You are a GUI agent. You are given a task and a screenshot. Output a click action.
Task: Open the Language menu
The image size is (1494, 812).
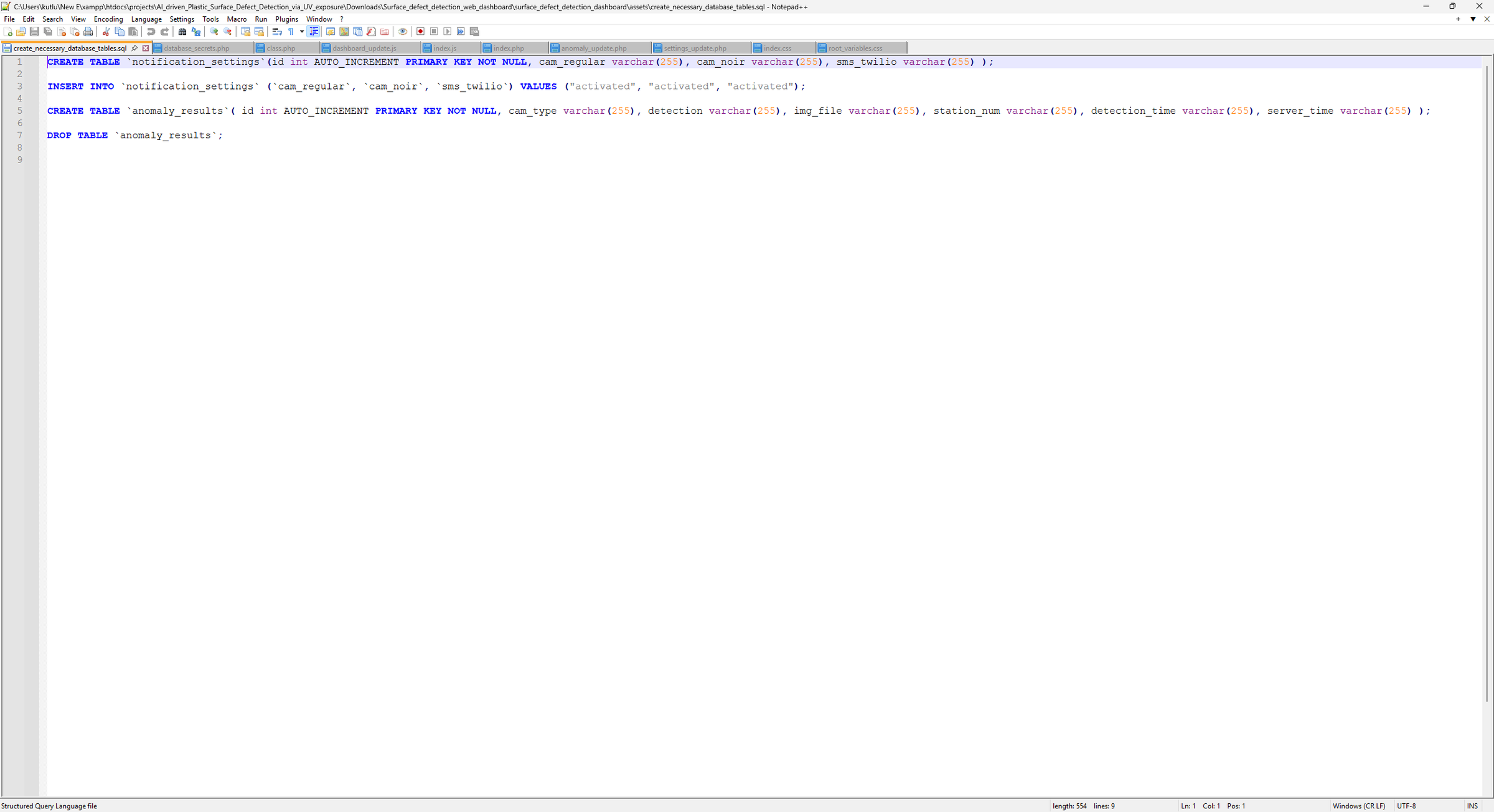(x=146, y=19)
